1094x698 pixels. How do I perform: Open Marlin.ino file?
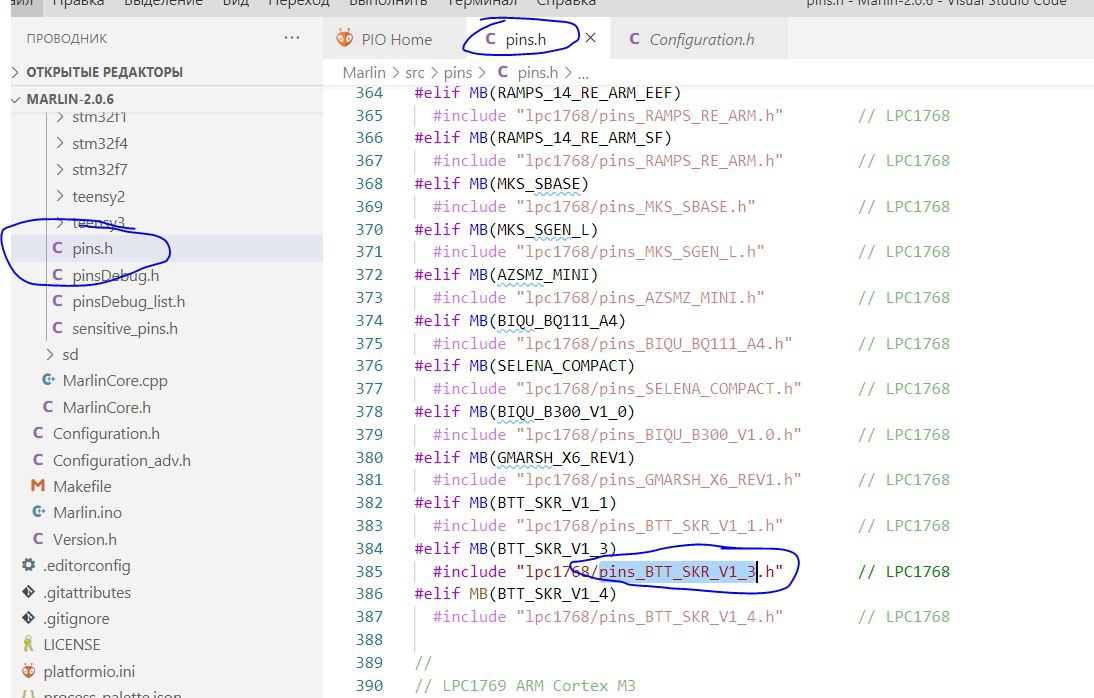pos(87,512)
